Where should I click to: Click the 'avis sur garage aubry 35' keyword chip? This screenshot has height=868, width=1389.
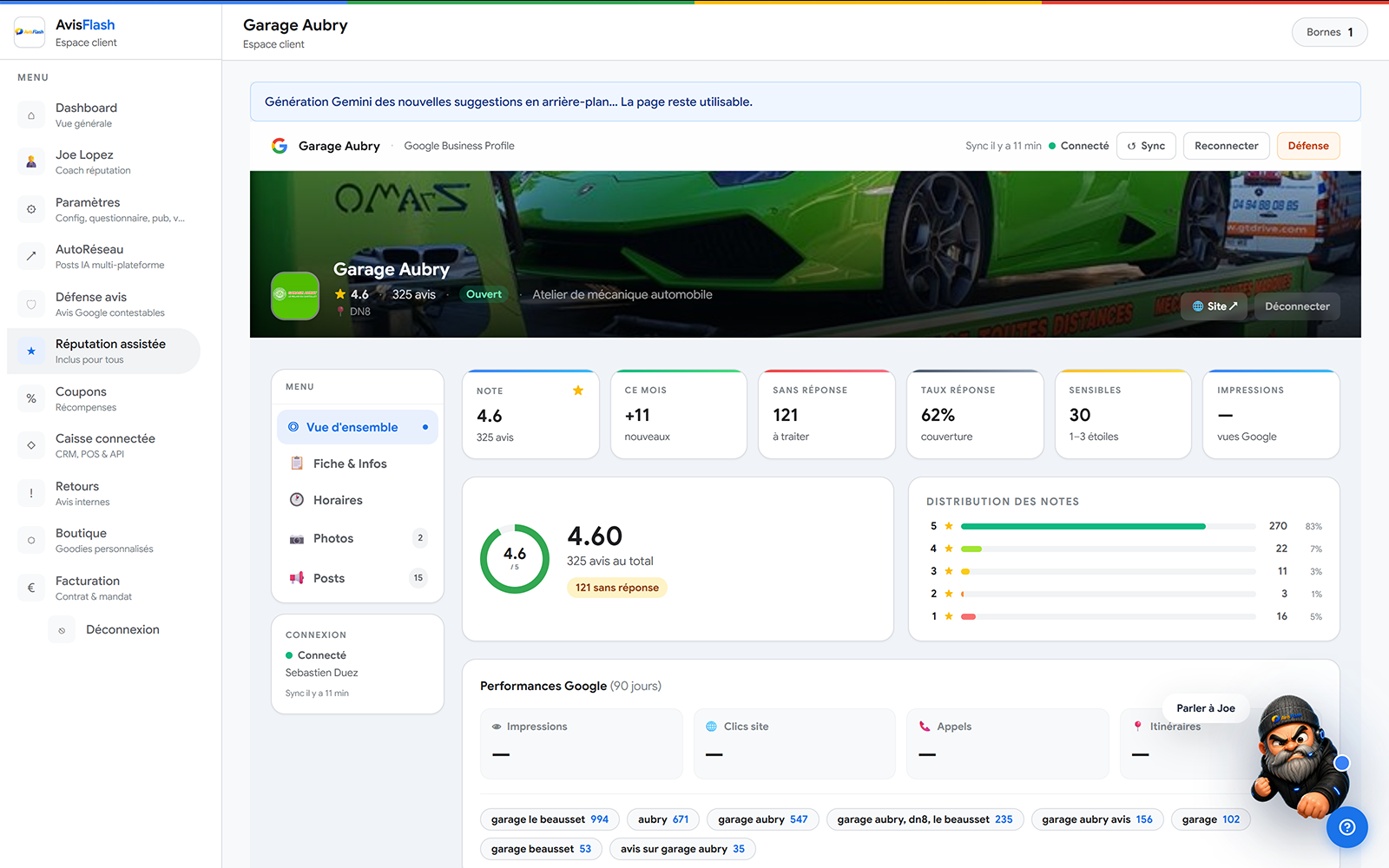click(x=682, y=849)
